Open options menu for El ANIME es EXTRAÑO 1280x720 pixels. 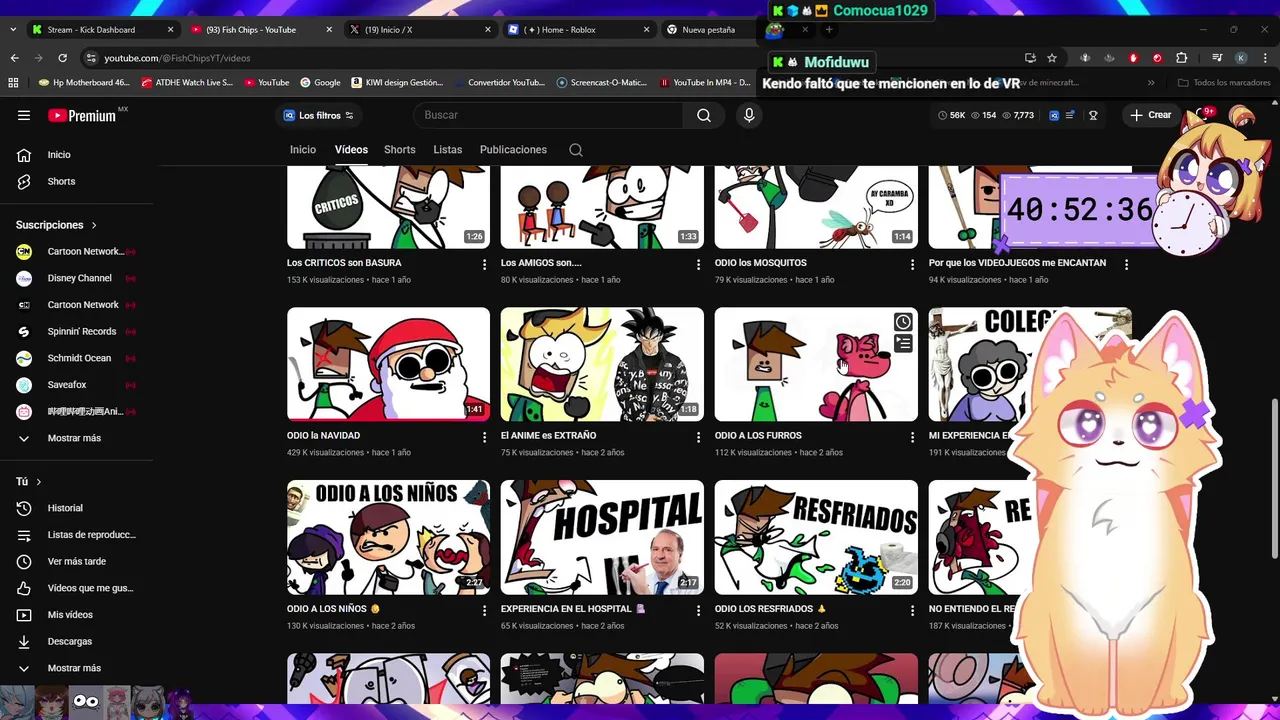point(699,437)
